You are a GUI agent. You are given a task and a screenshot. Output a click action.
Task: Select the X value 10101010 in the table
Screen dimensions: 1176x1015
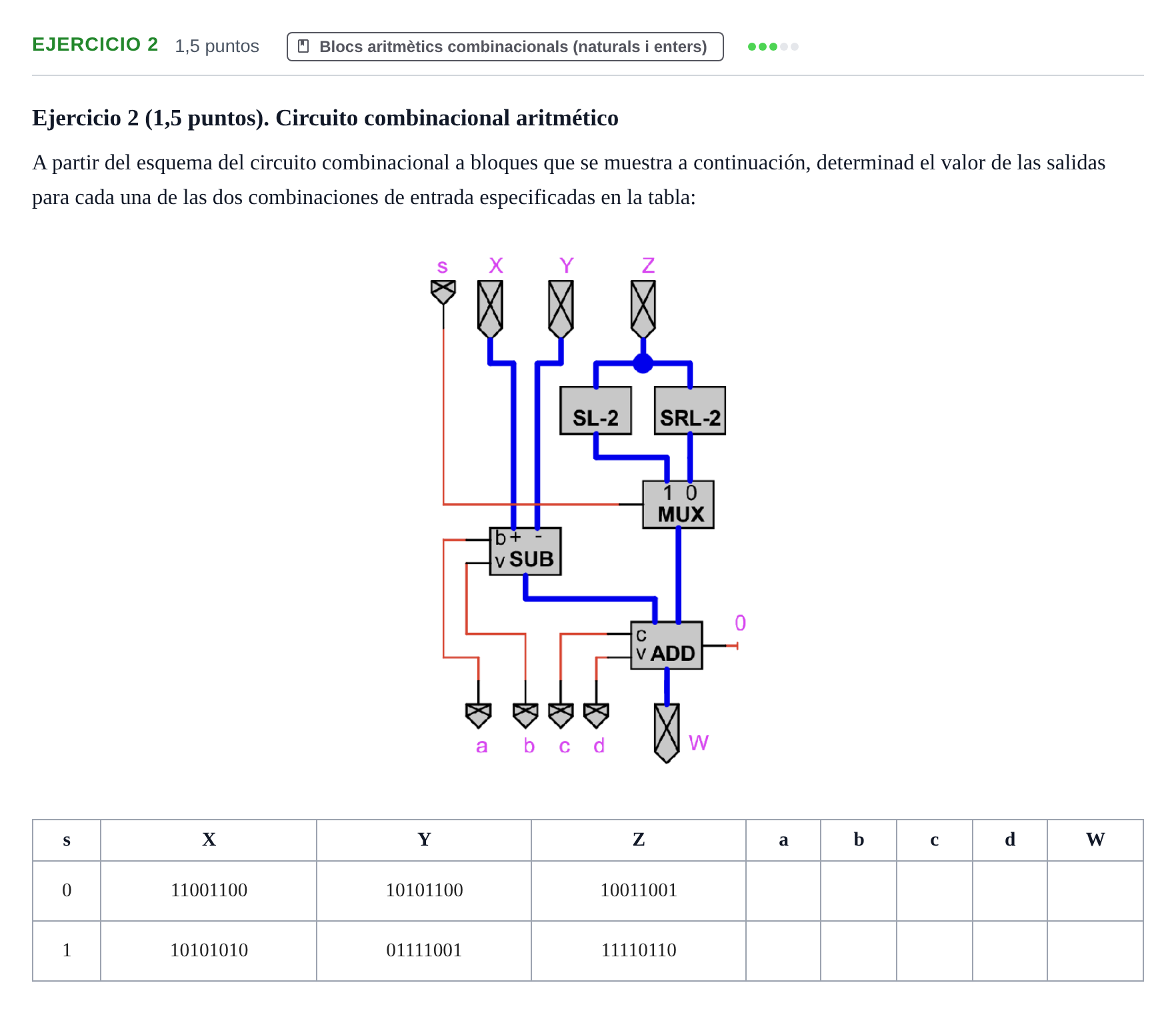point(209,950)
